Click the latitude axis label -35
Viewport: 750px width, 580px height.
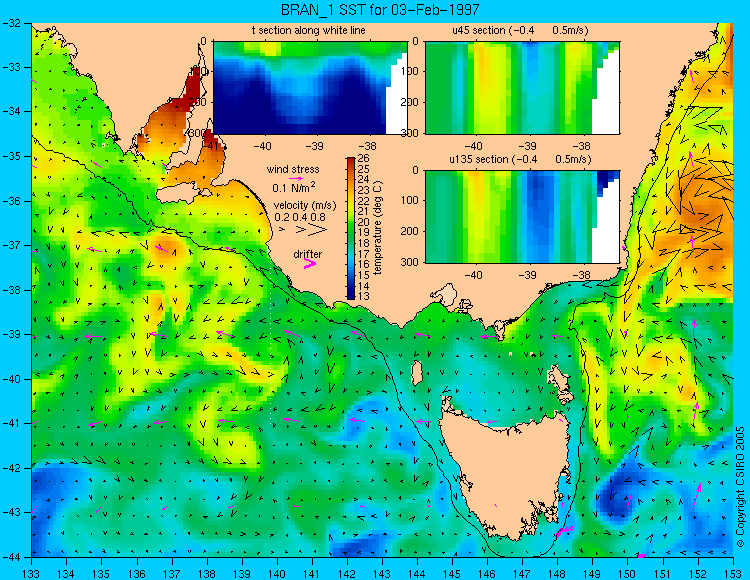click(11, 156)
